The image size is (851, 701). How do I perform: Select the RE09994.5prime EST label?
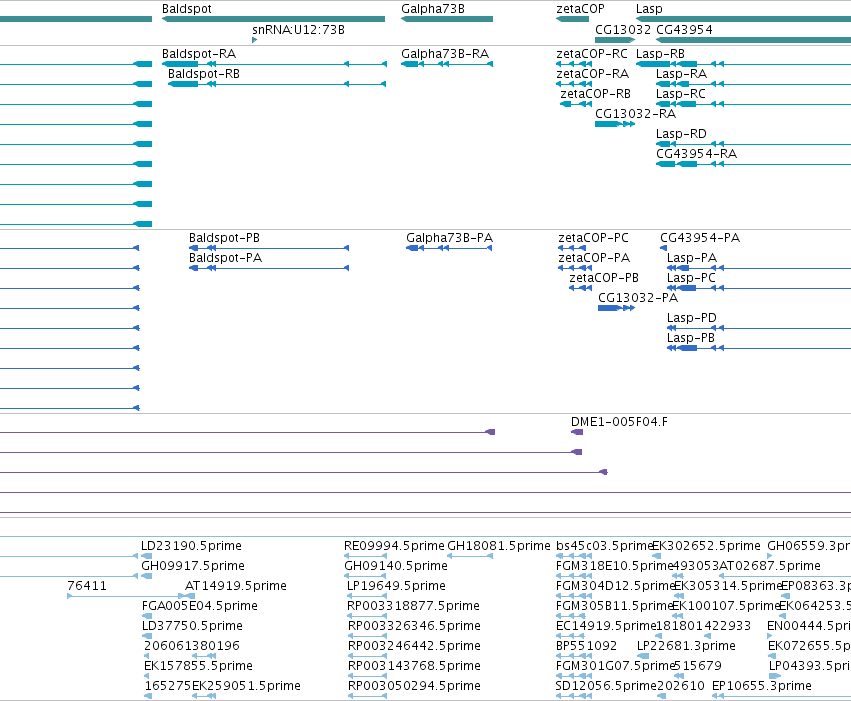pos(394,546)
